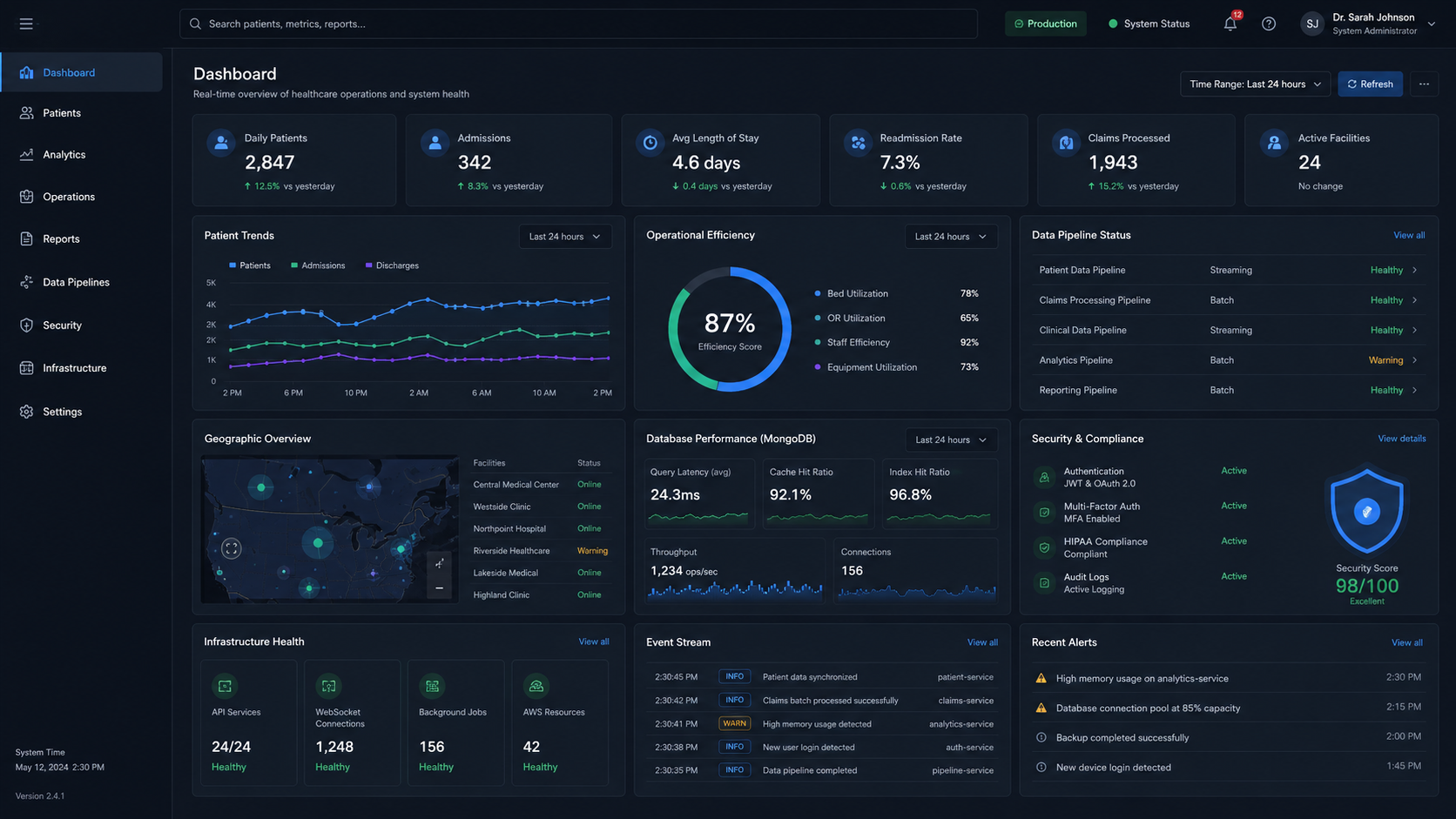Go to Dashboard in sidebar
The height and width of the screenshot is (819, 1456).
coord(82,72)
